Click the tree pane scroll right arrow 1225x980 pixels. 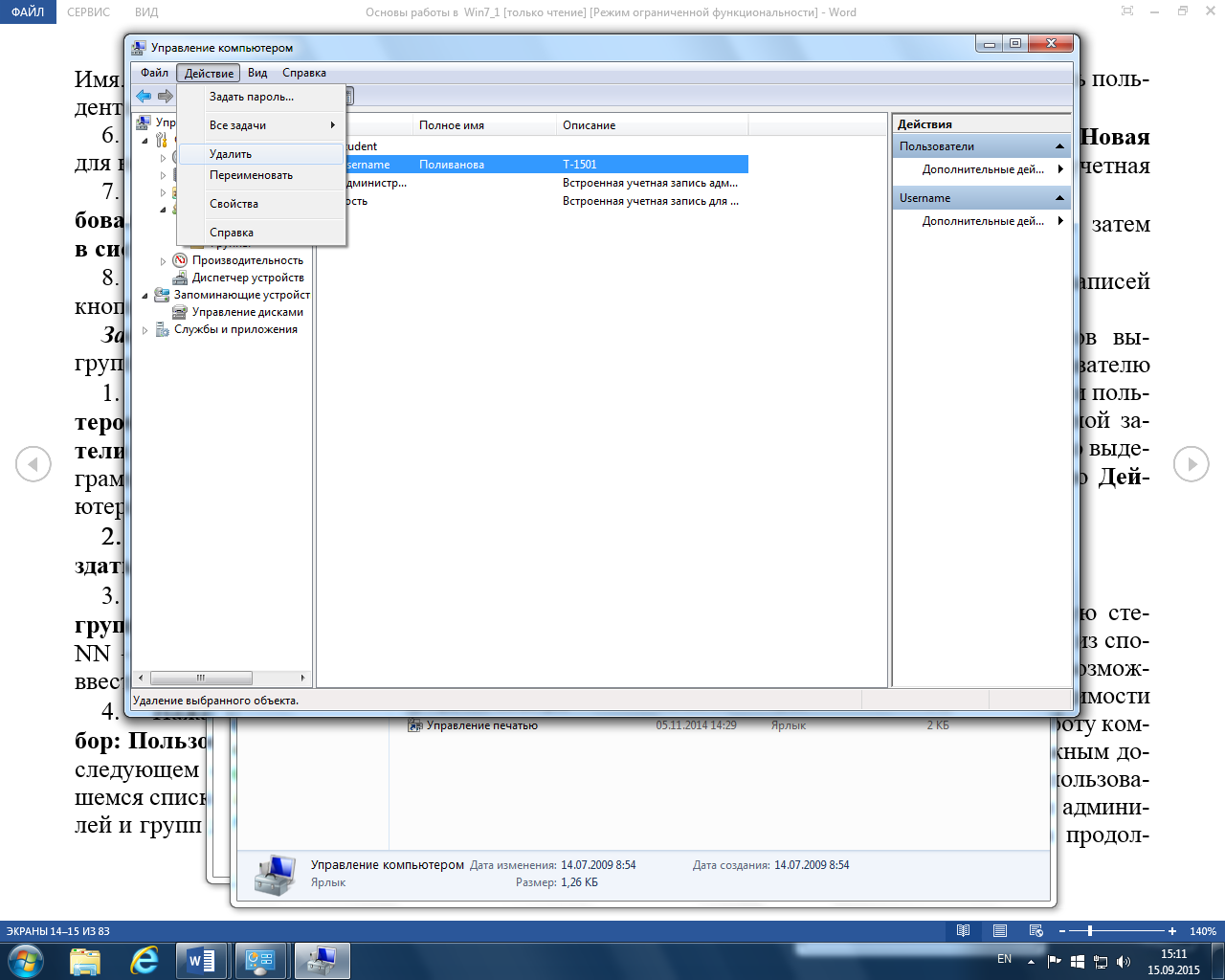click(x=303, y=678)
